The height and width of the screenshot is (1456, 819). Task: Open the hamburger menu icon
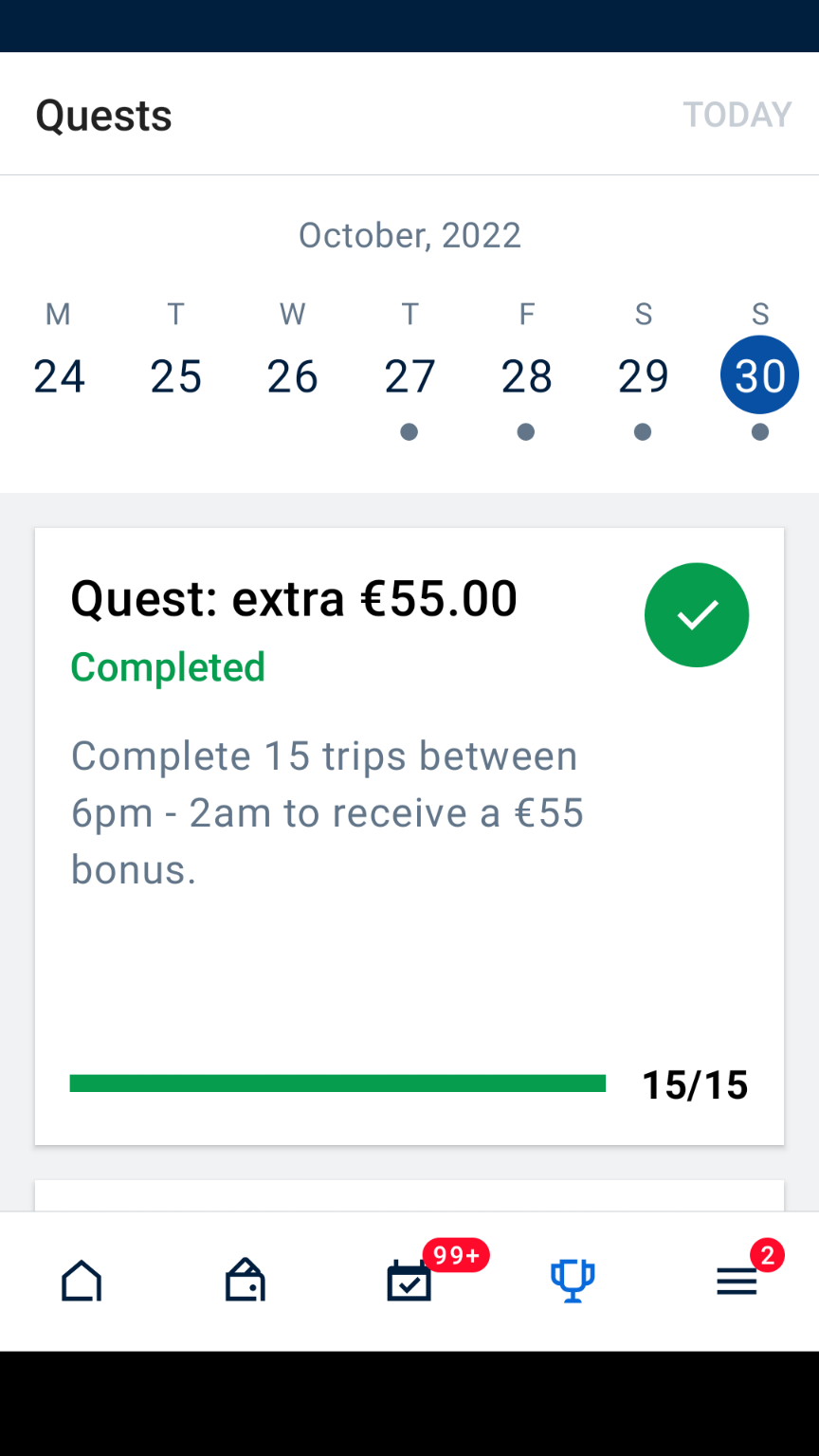[737, 1283]
